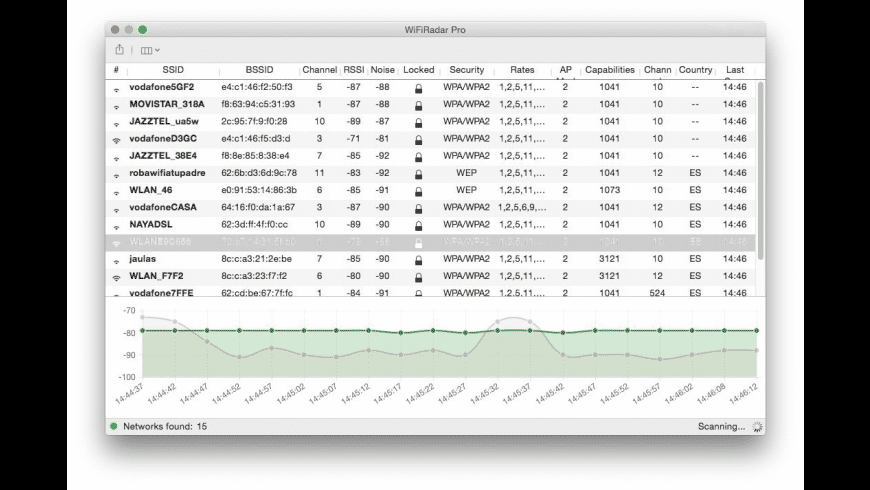Click lock icon in JAZZTEL_38E4 row
The image size is (870, 490).
418,157
